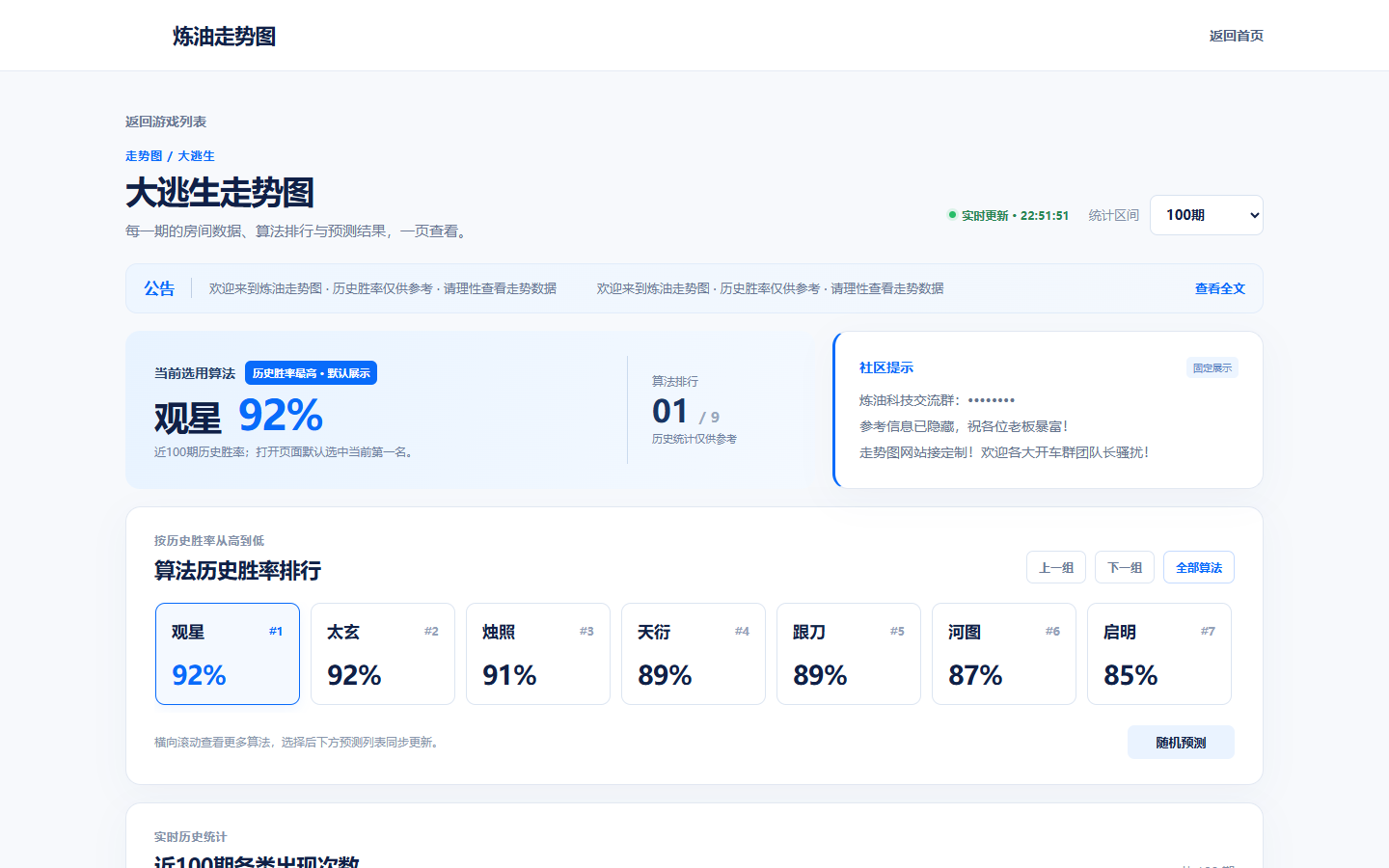1389x868 pixels.
Task: Click the 炼油走势图 site logo
Action: 224,36
